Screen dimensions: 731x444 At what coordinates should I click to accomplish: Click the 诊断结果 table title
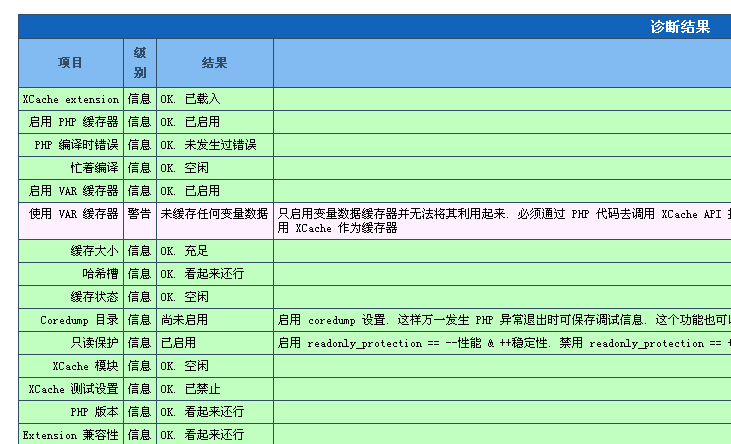680,27
